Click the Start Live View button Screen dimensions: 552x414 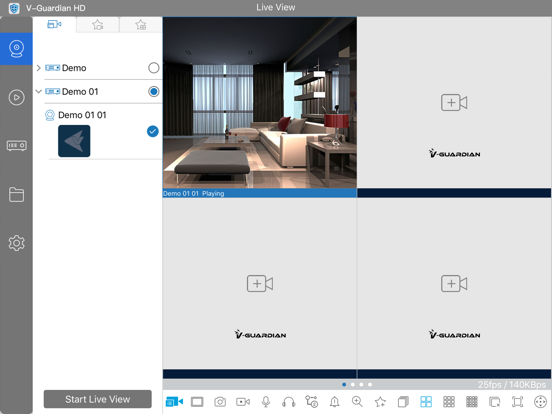pyautogui.click(x=98, y=399)
